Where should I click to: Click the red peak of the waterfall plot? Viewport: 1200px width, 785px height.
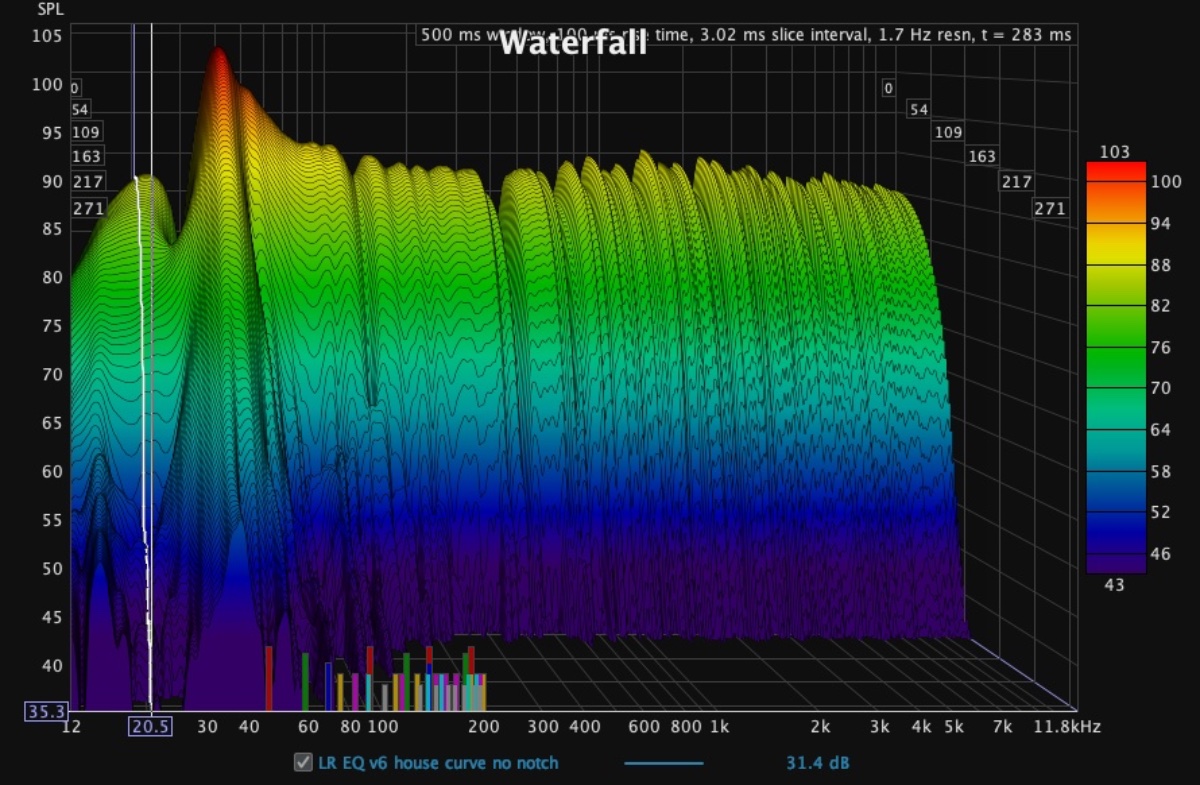click(218, 58)
